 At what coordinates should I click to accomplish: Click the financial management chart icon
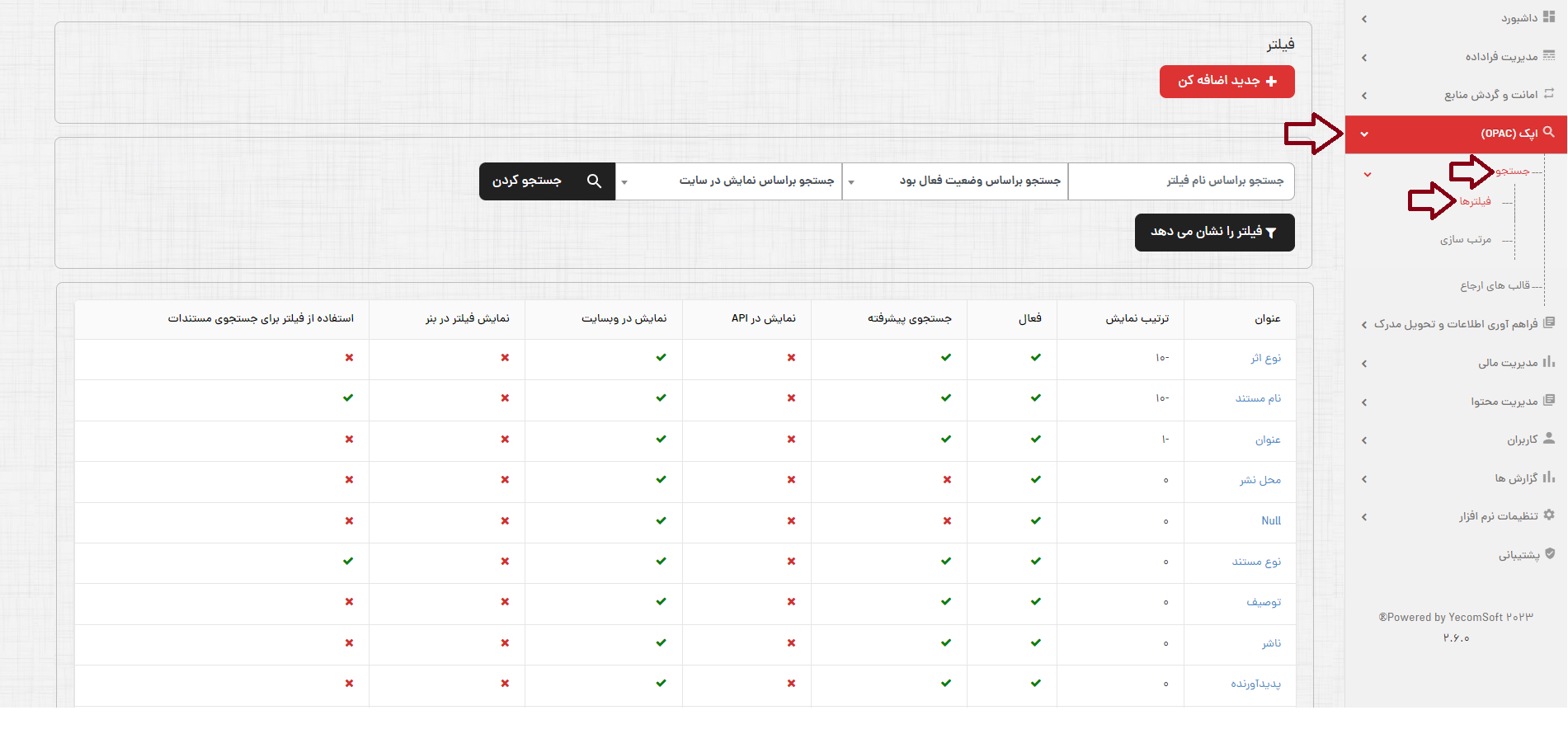tap(1548, 362)
